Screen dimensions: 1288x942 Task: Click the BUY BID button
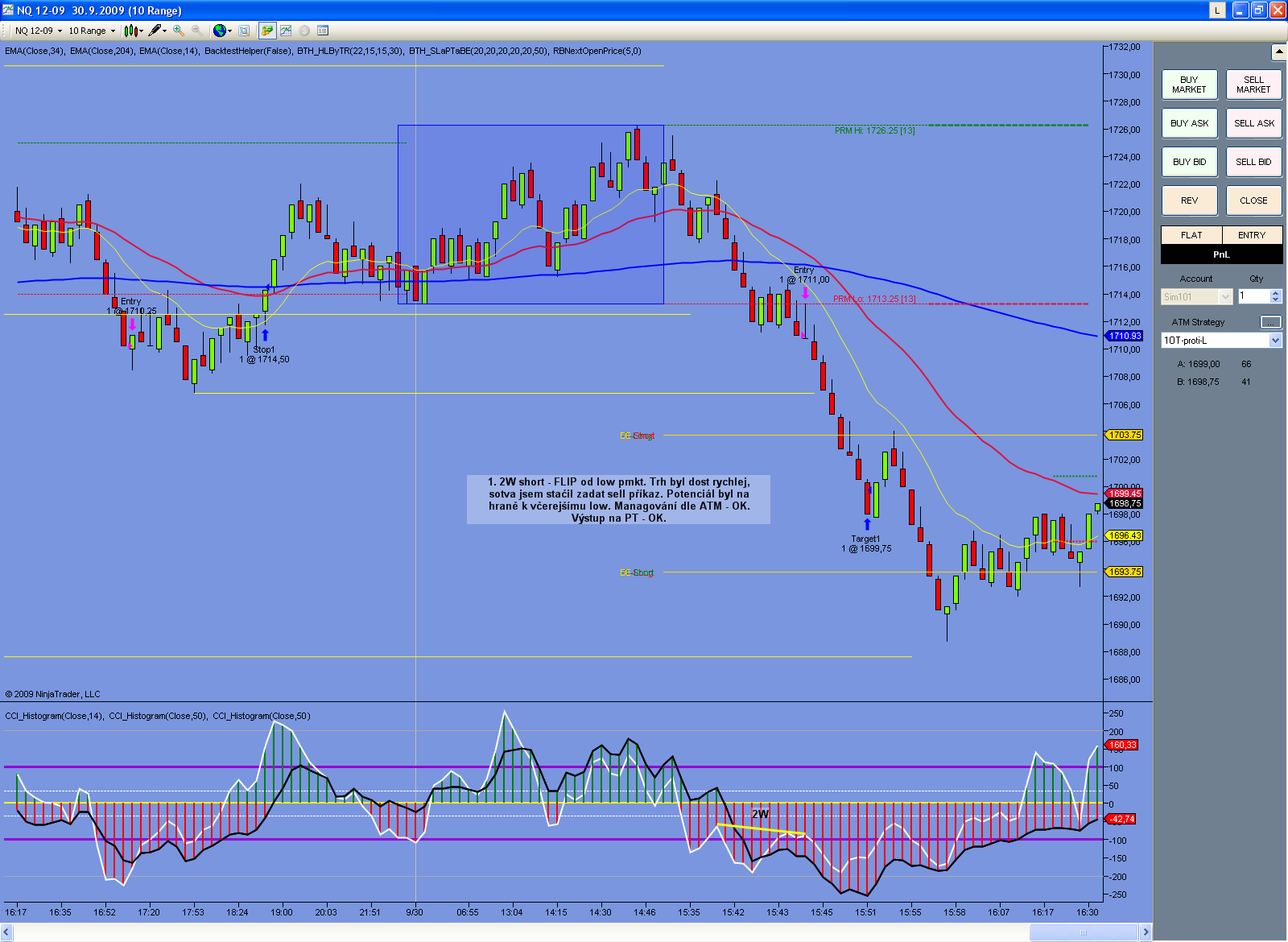1189,162
